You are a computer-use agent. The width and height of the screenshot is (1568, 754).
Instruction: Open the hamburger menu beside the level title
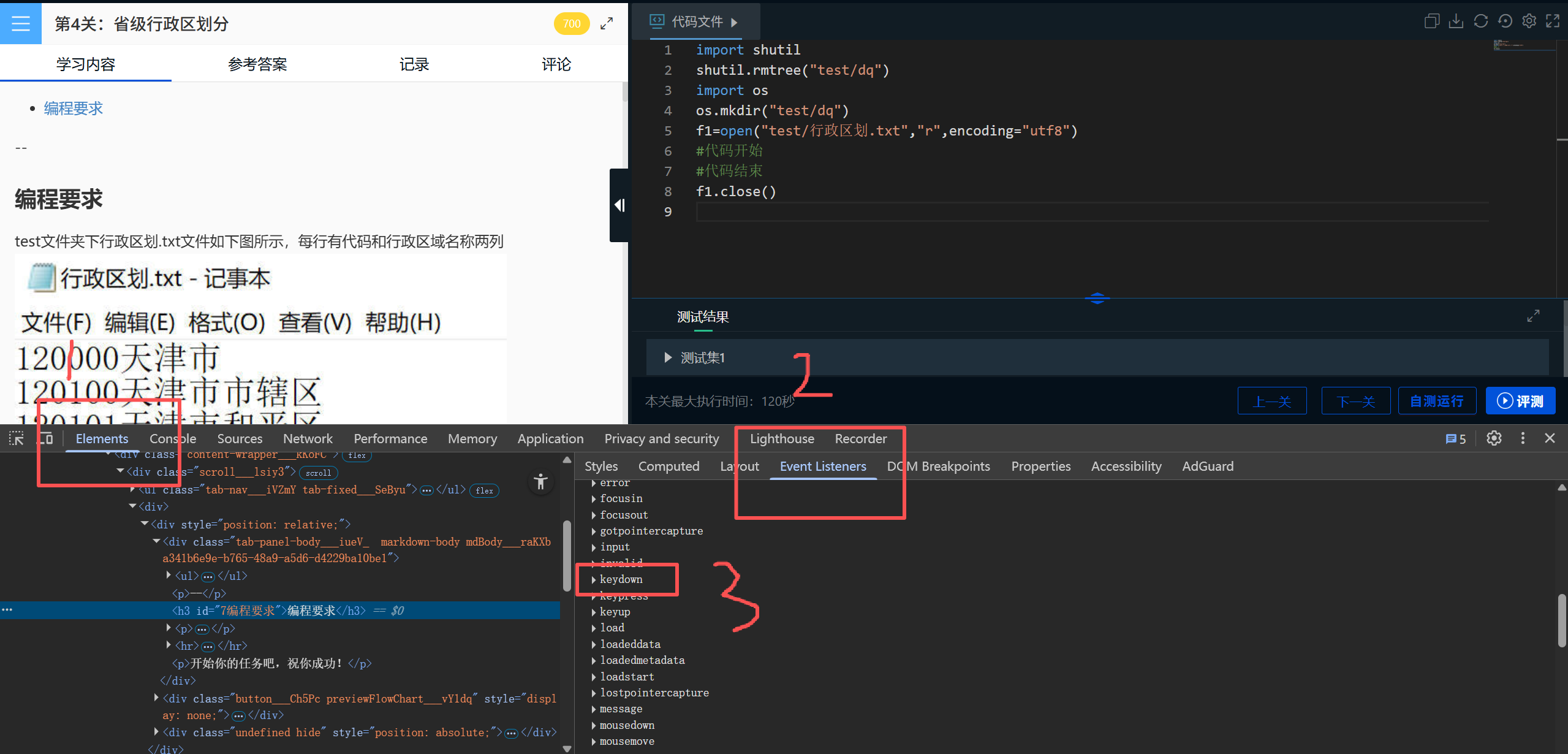(21, 23)
